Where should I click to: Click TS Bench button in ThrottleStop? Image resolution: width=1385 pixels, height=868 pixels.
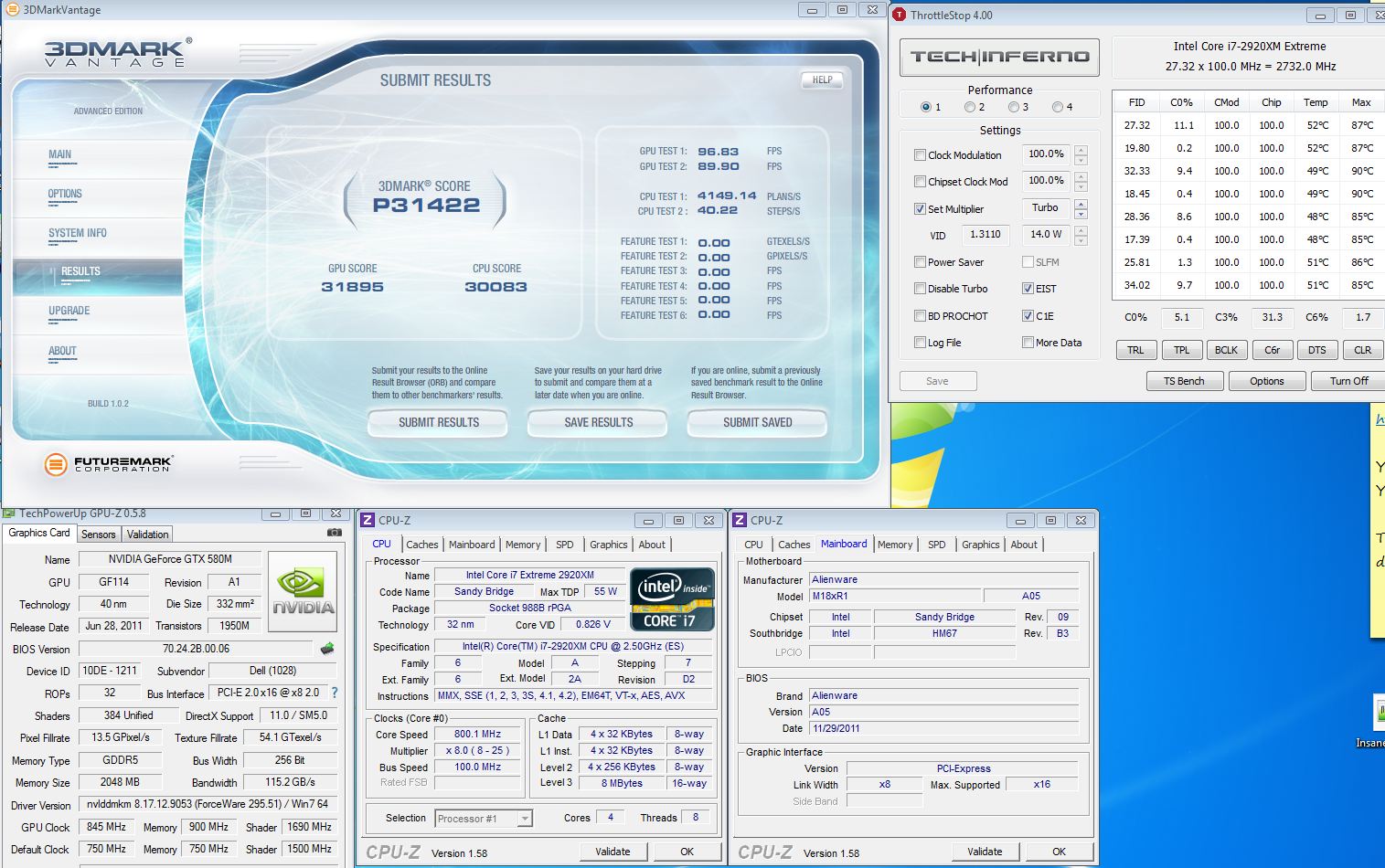click(x=1184, y=381)
